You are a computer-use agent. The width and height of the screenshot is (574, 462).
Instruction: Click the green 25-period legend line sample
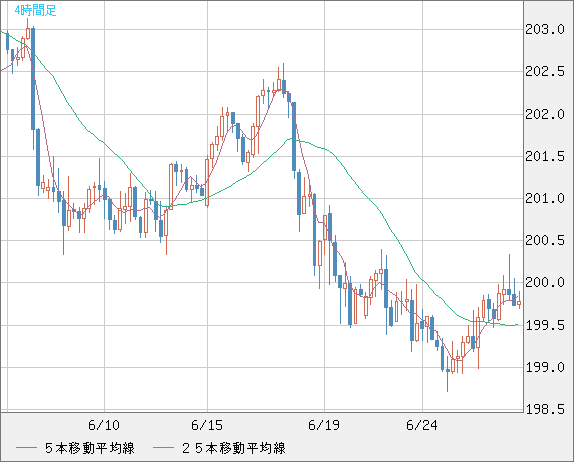tap(163, 448)
